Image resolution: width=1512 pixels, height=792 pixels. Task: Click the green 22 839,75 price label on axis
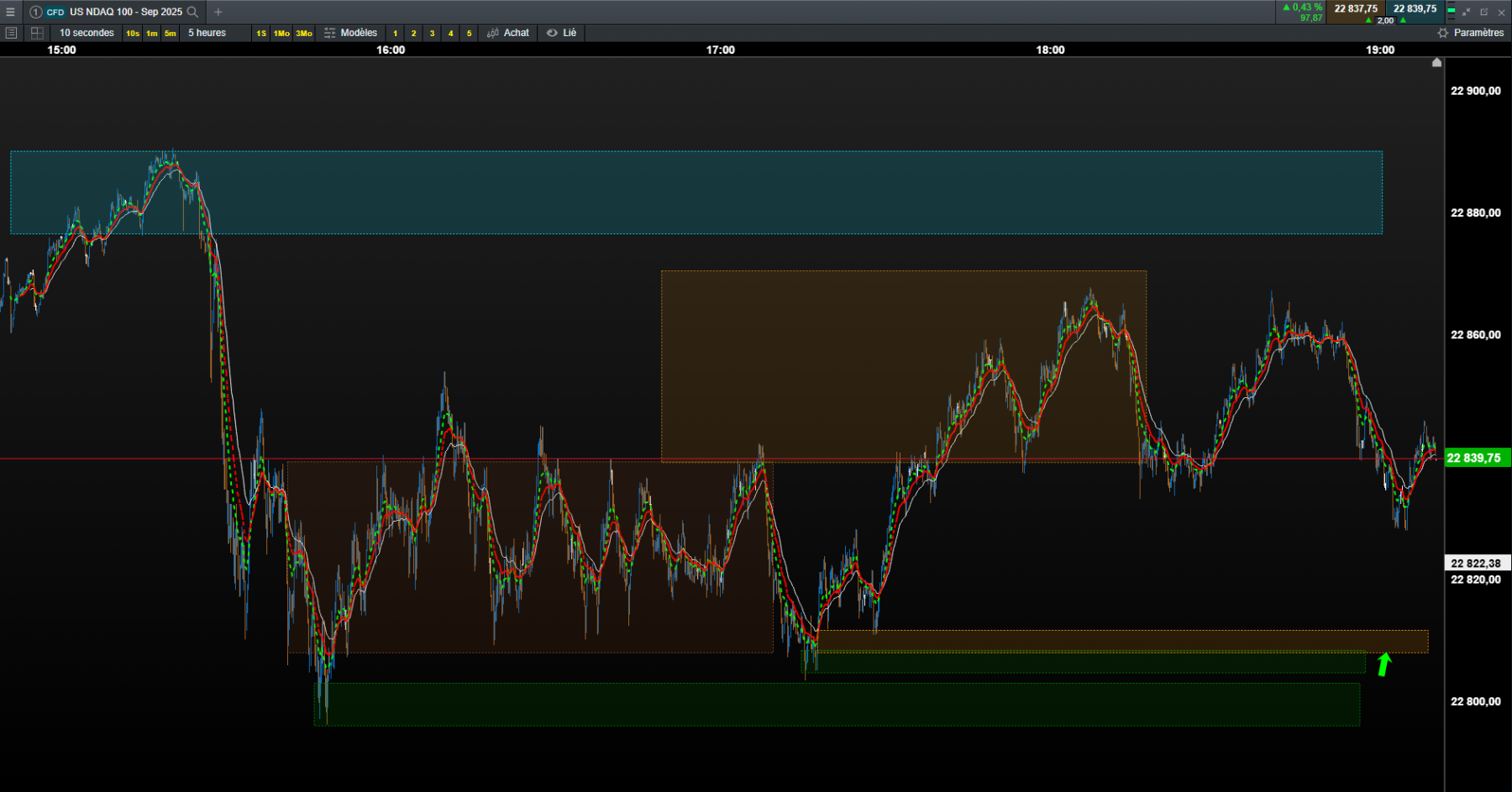click(x=1477, y=458)
